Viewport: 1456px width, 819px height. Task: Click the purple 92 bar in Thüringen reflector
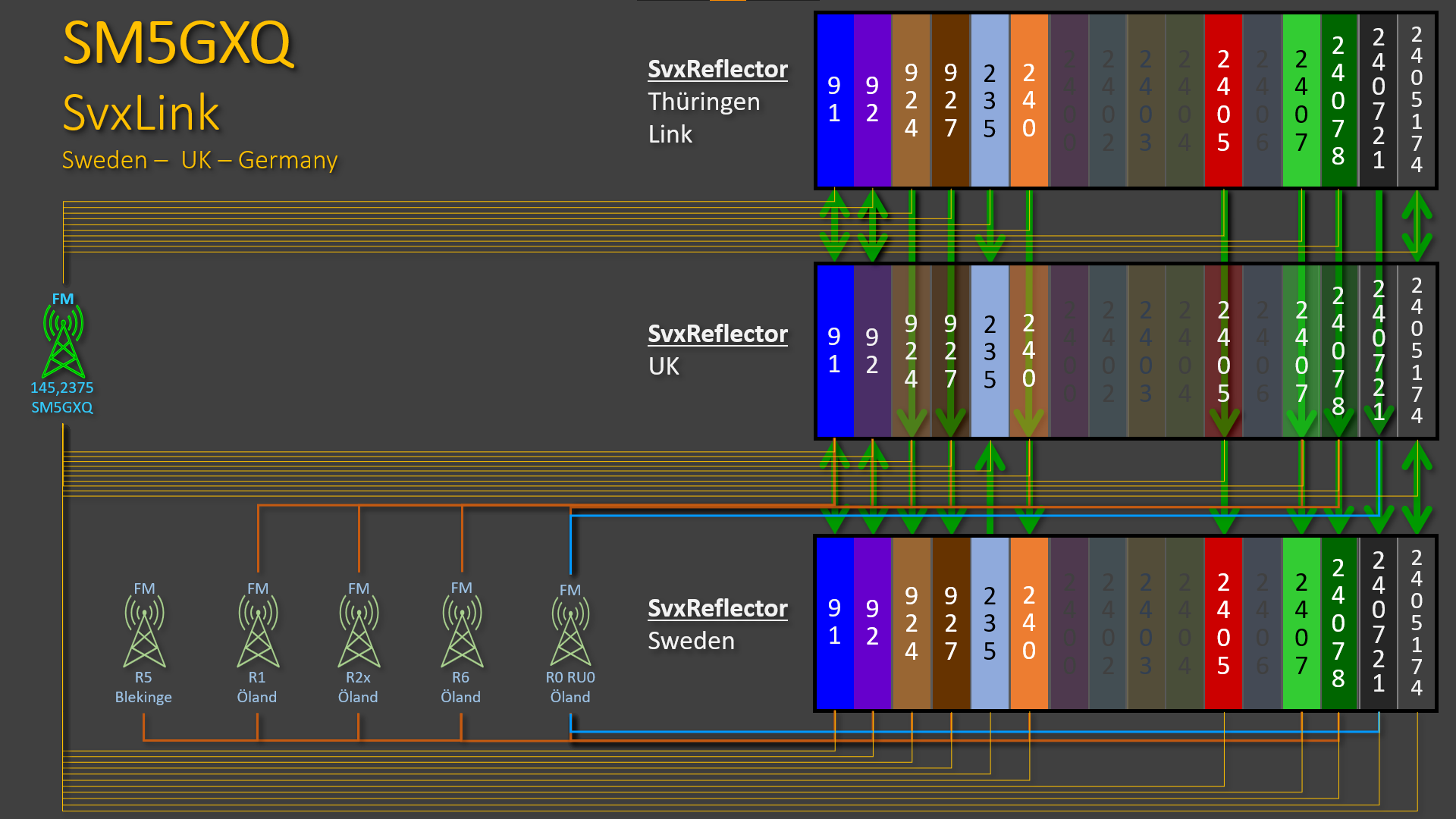coord(872,100)
